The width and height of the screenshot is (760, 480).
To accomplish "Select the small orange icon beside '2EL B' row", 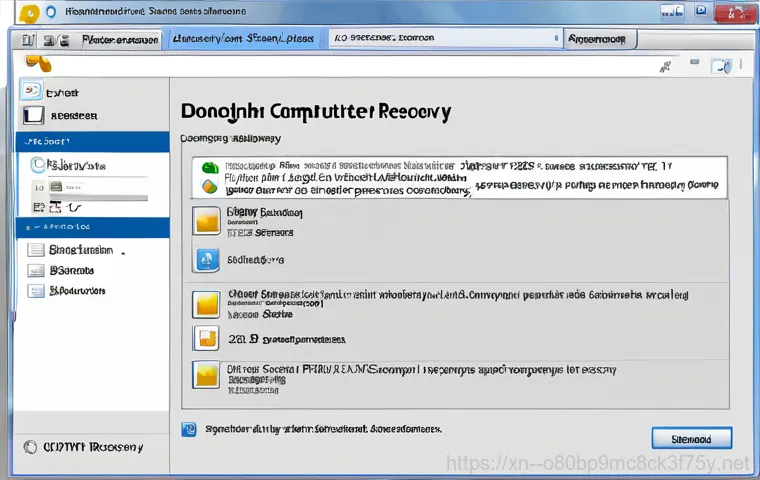I will 206,338.
